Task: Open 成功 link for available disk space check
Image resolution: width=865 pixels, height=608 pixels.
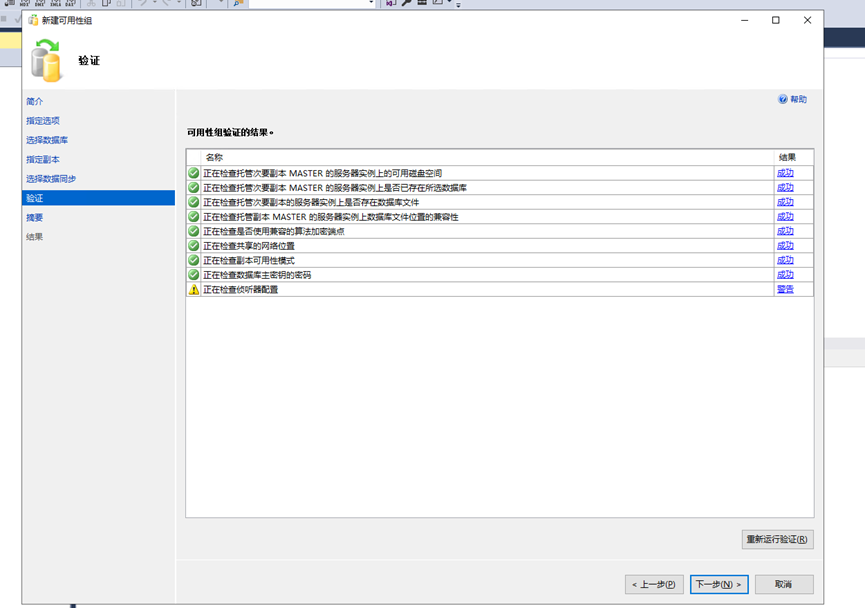Action: (785, 173)
